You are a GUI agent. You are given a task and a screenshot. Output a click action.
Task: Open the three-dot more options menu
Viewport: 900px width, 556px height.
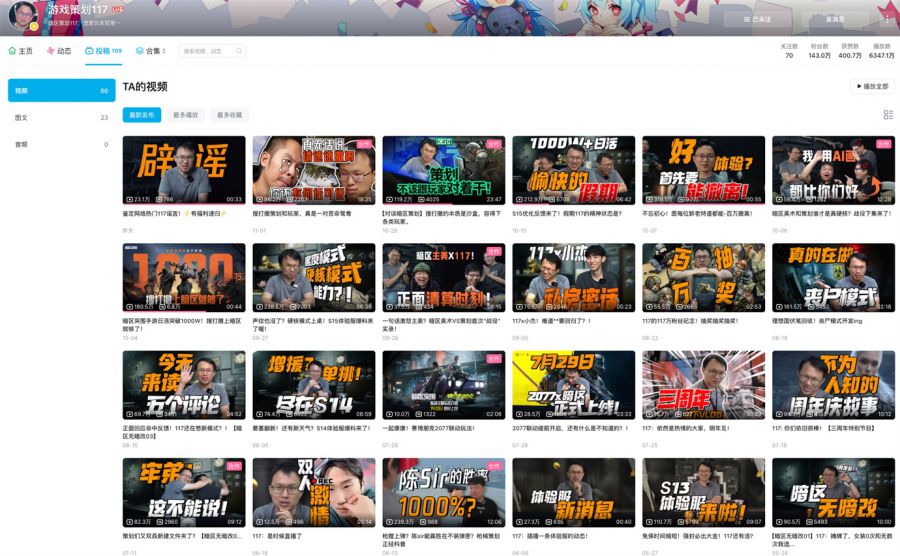[x=886, y=19]
